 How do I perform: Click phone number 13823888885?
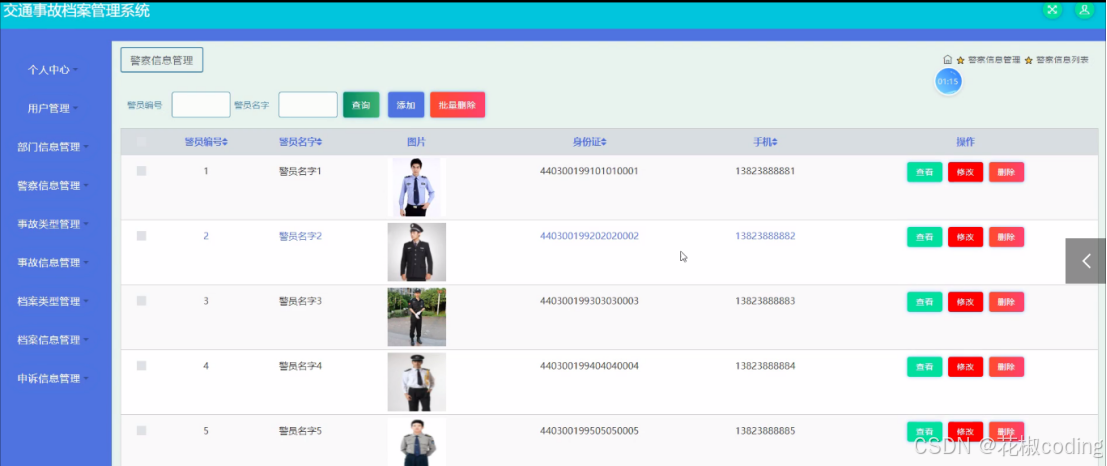[765, 431]
